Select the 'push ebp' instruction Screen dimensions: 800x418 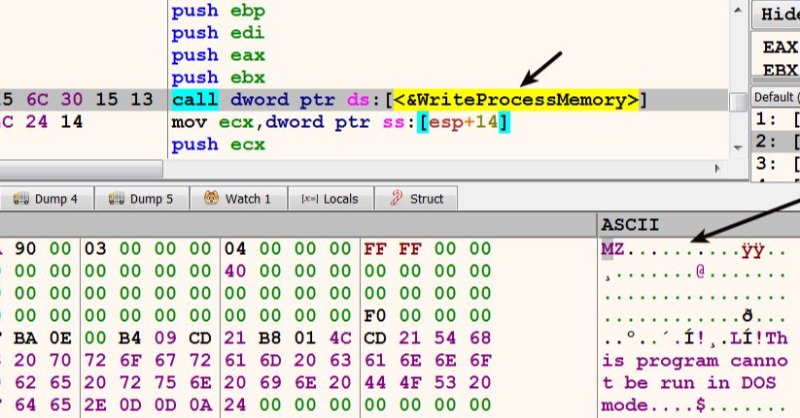click(218, 11)
